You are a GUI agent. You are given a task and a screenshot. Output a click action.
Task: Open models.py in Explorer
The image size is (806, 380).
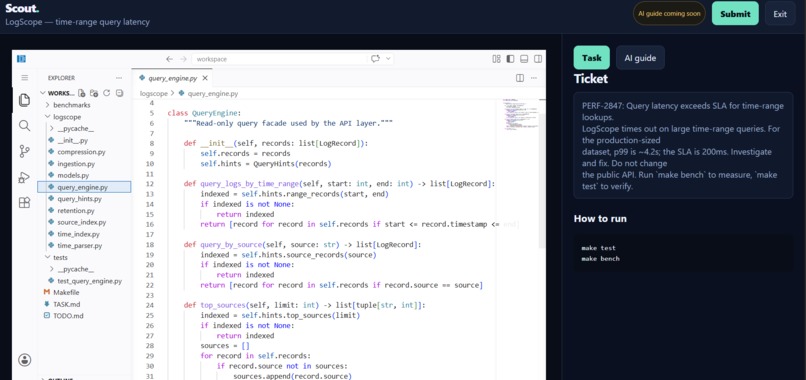point(84,175)
